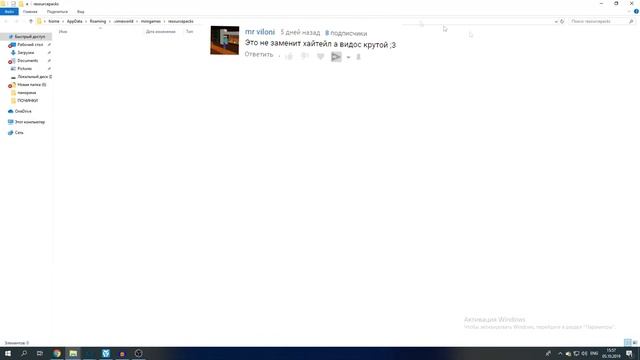Open the Главная ribbon tab

pyautogui.click(x=30, y=12)
